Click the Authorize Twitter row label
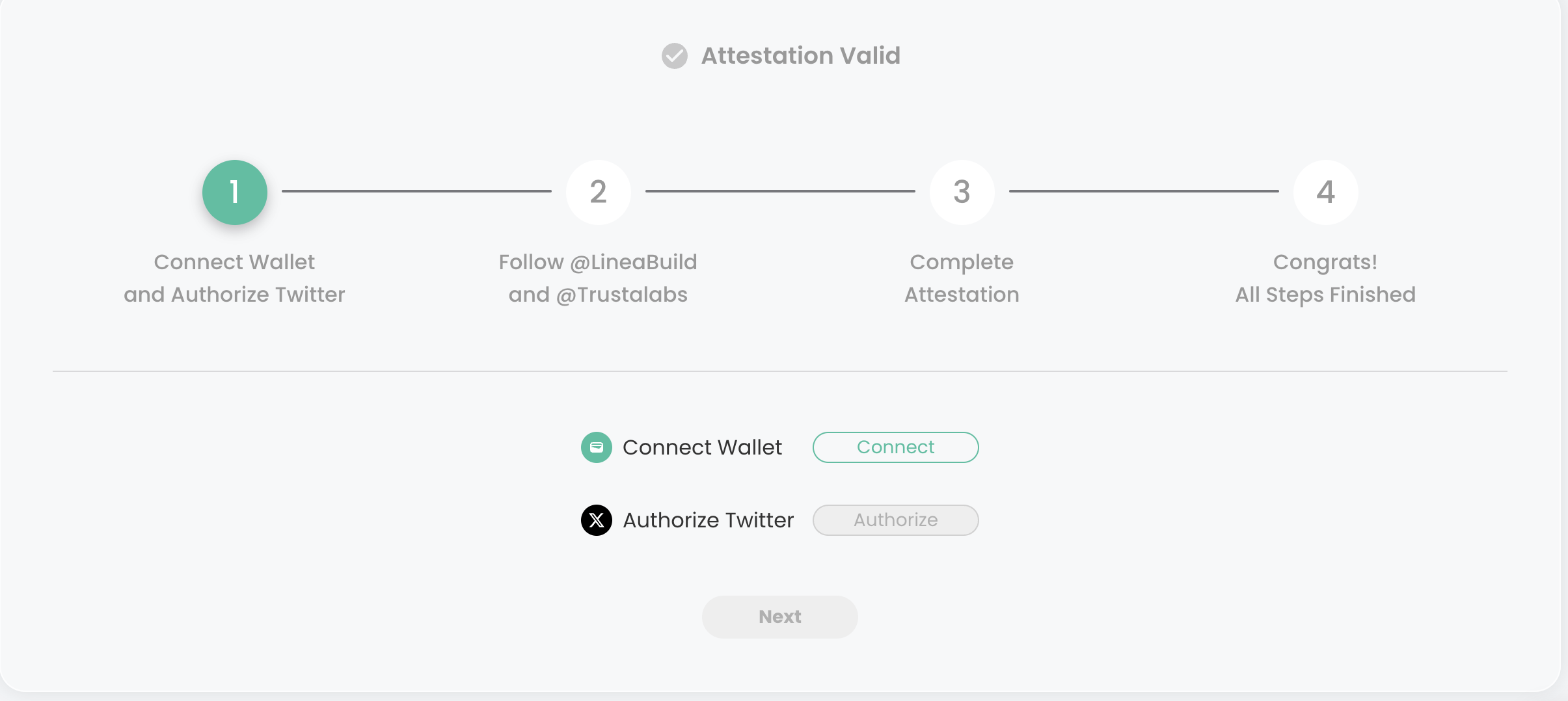Image resolution: width=1568 pixels, height=701 pixels. coord(708,520)
